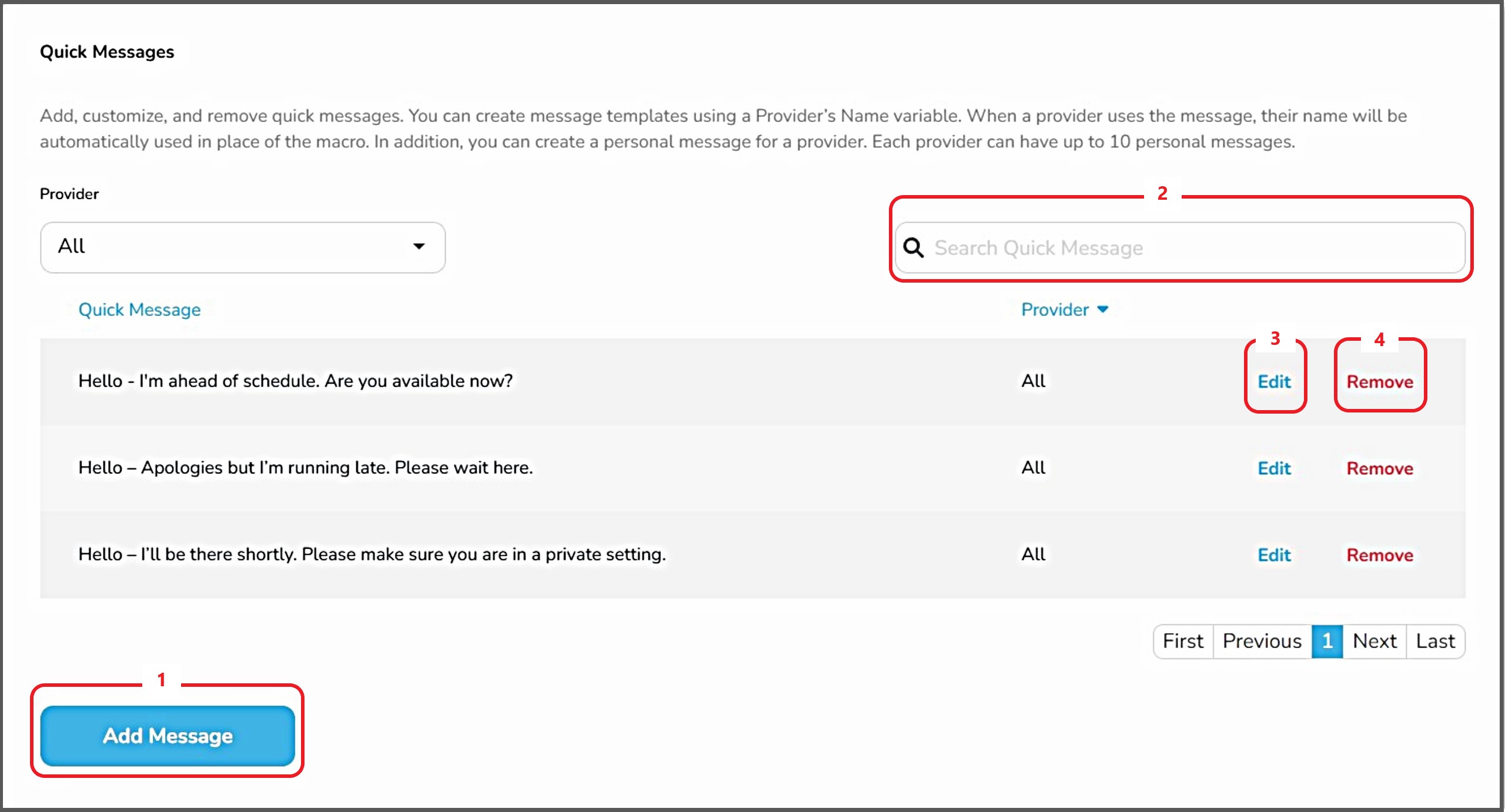Edit the 'be there shortly' message
The image size is (1505, 812).
tap(1274, 555)
